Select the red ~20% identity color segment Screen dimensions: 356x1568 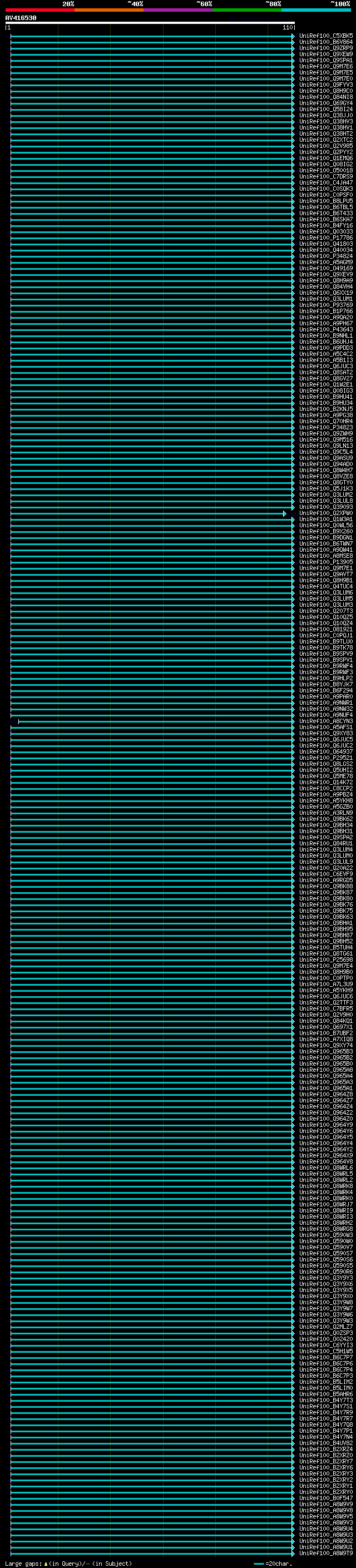tap(40, 10)
